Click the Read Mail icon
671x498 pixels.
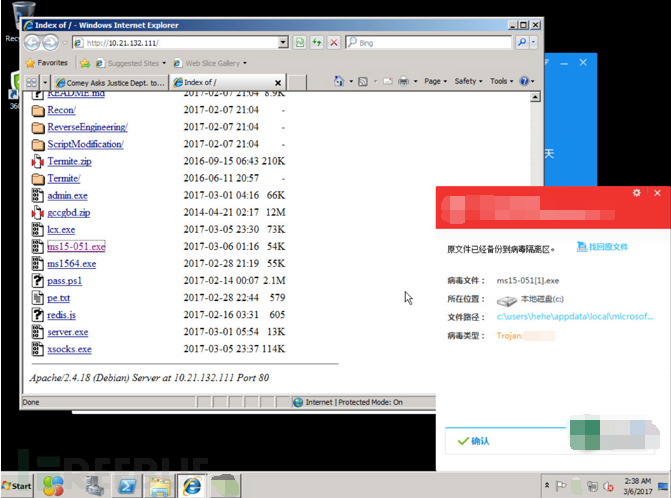click(x=388, y=81)
